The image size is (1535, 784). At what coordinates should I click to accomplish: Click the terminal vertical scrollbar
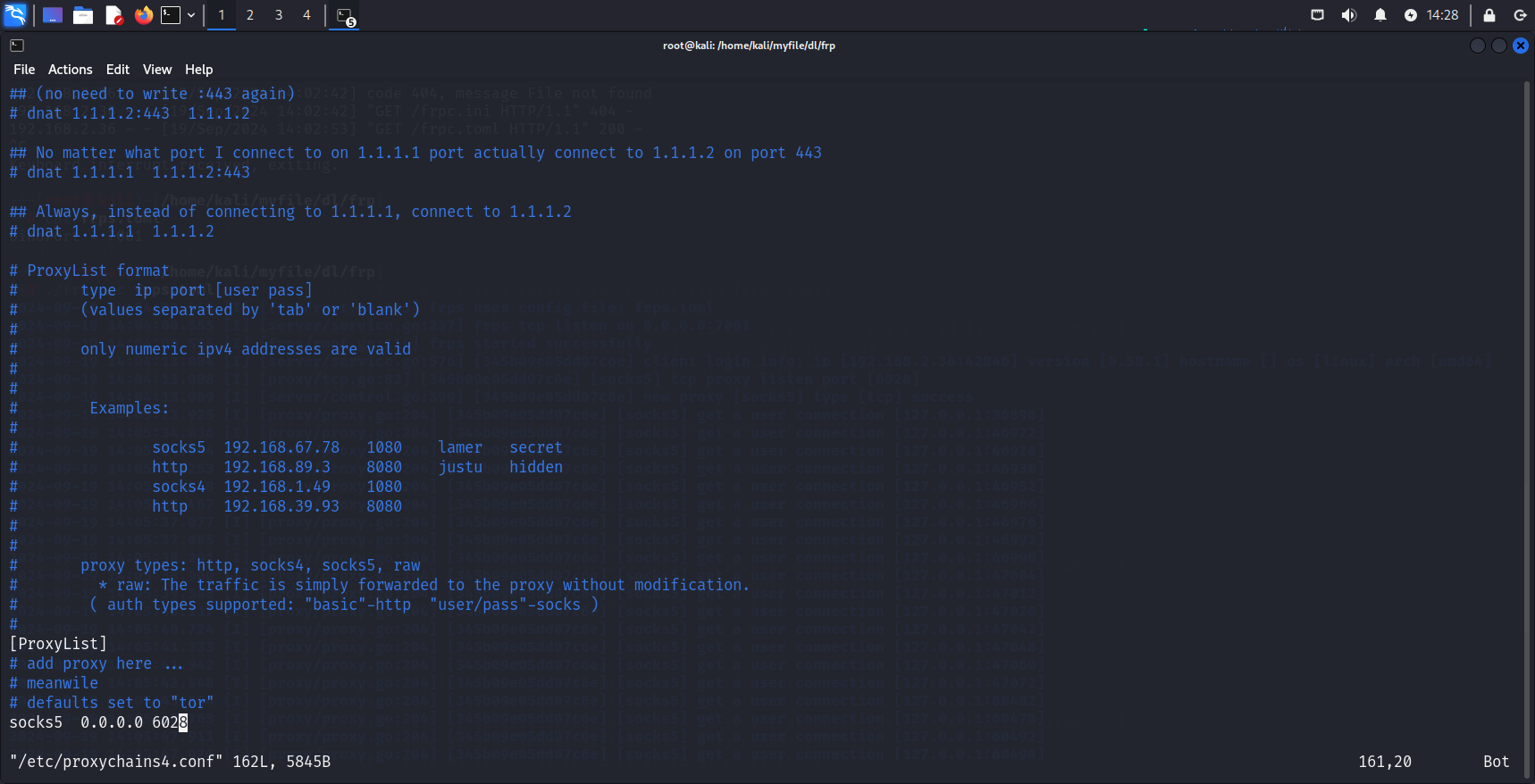click(x=1527, y=429)
